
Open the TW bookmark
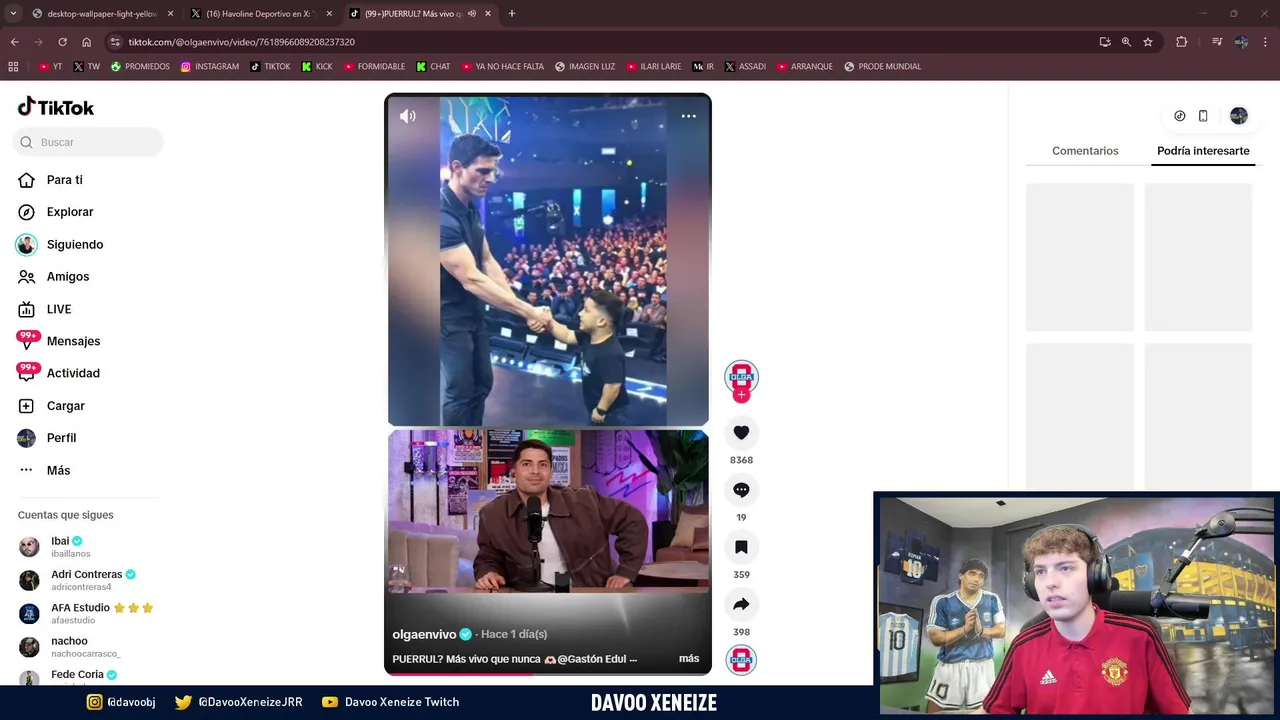click(87, 67)
